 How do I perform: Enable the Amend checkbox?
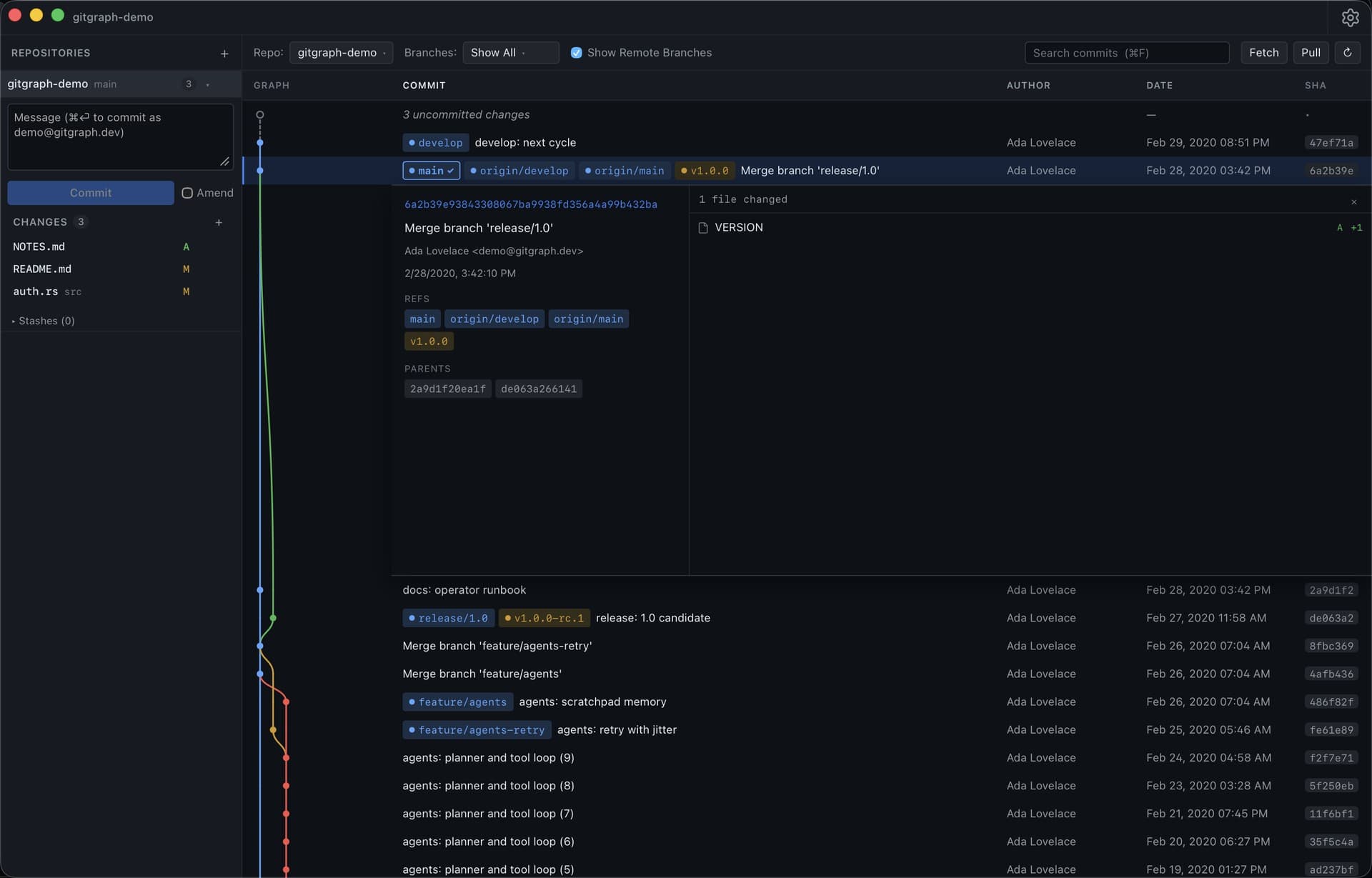tap(187, 193)
